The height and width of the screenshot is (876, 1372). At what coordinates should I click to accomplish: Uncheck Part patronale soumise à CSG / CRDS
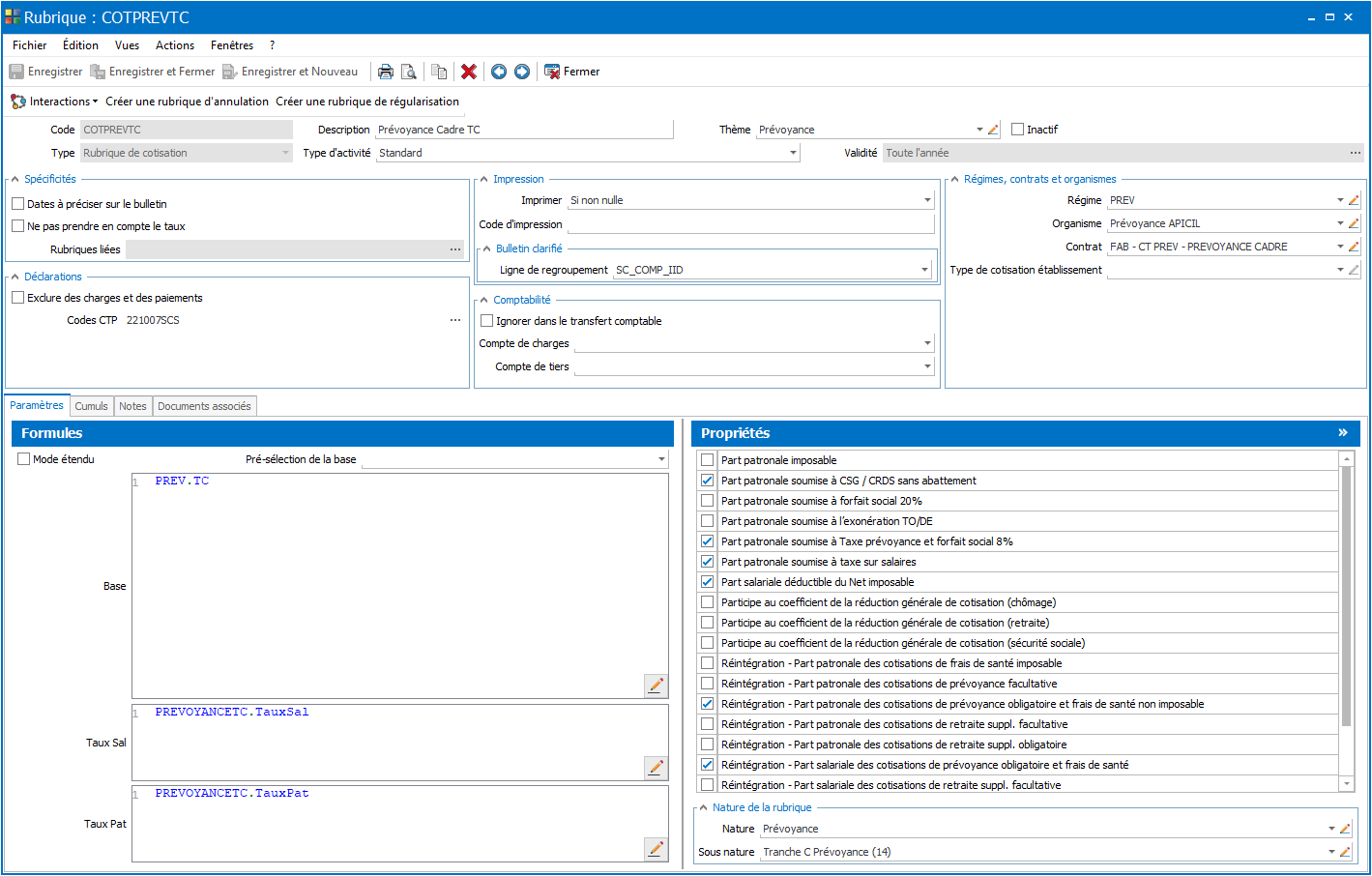[707, 481]
